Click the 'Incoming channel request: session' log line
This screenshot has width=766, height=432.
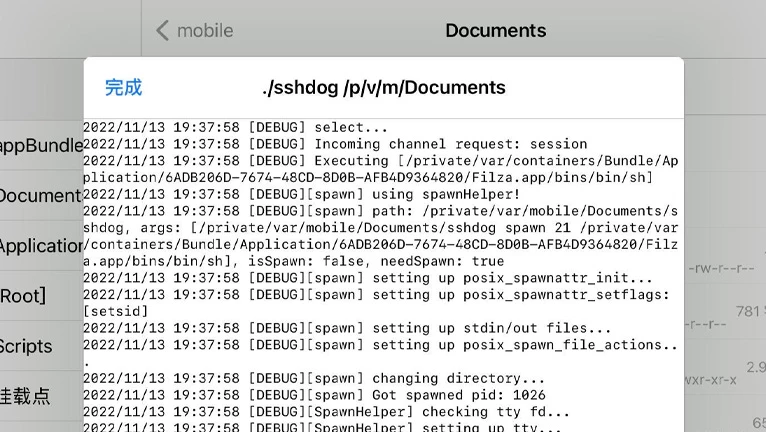[335, 144]
